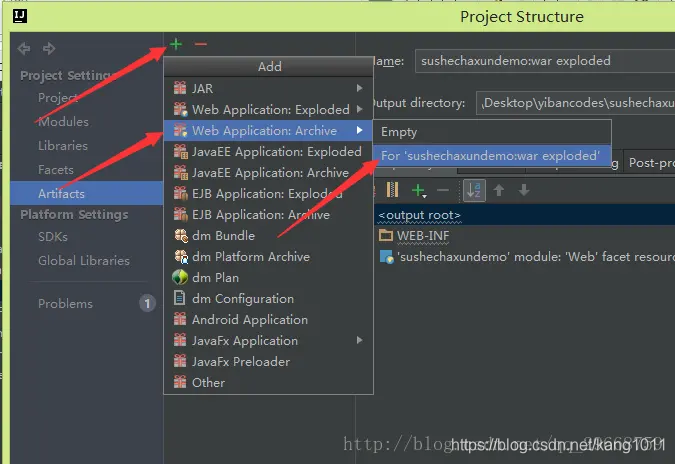Click the gray remove element button
Viewport: 675px width, 464px height.
click(x=443, y=190)
